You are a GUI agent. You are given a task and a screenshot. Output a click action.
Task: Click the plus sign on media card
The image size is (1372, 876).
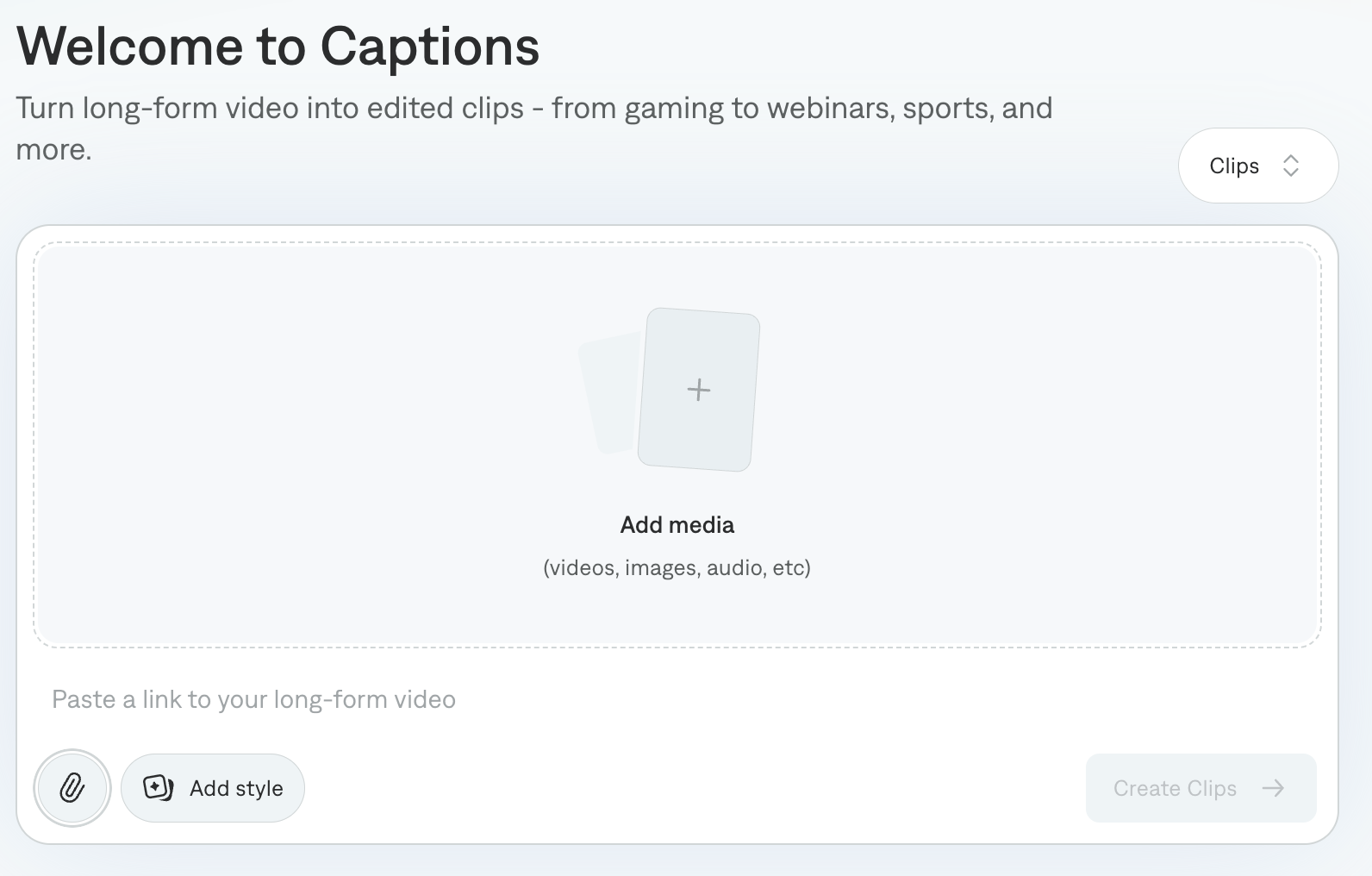pyautogui.click(x=699, y=390)
